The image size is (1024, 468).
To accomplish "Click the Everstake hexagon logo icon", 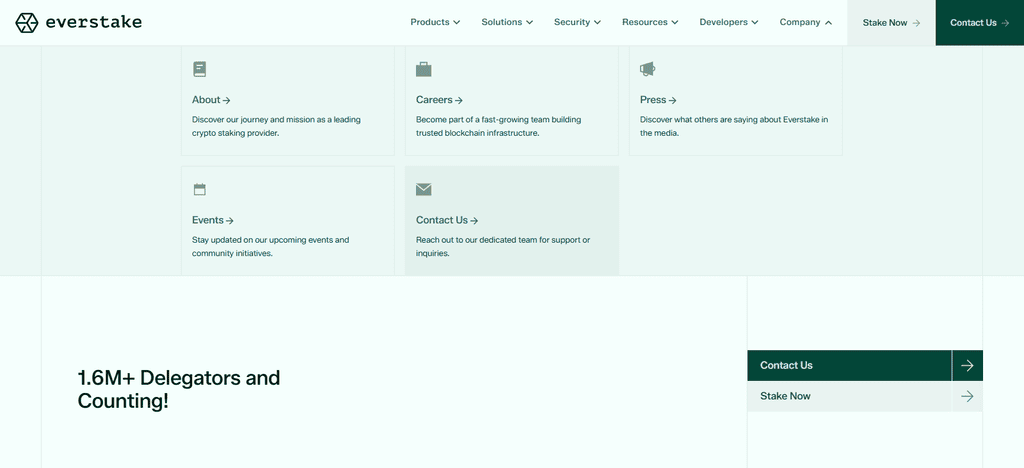I will click(27, 23).
